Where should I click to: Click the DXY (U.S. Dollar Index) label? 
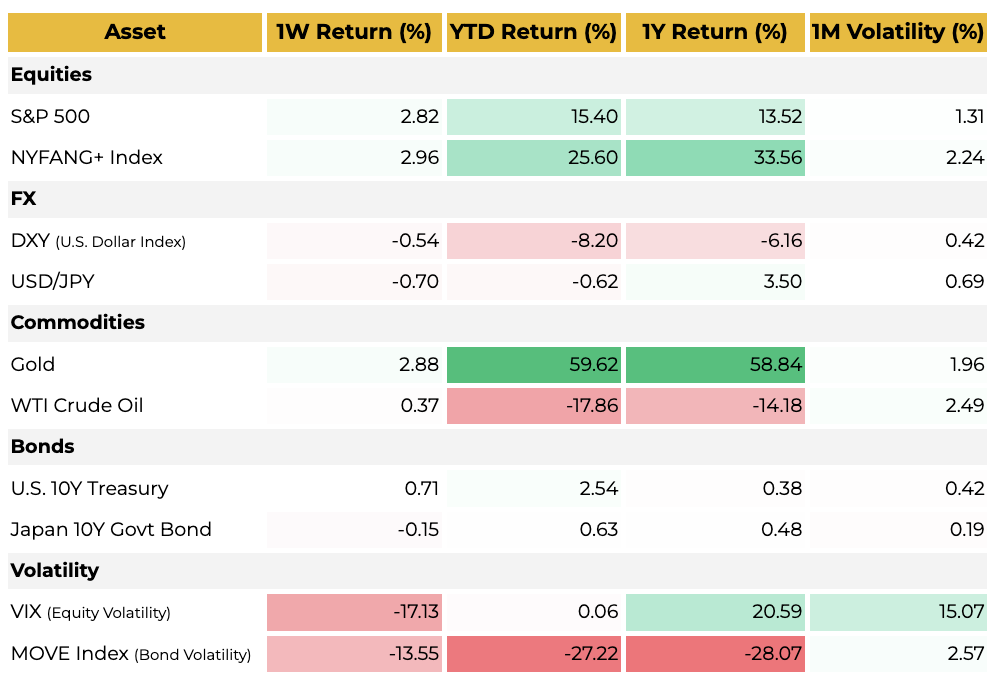click(98, 241)
